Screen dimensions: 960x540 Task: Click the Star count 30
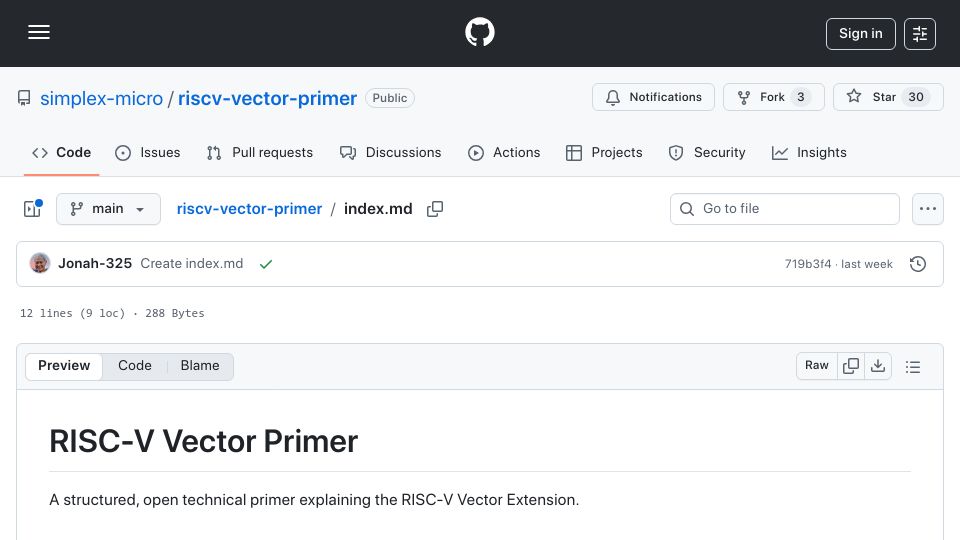[916, 97]
